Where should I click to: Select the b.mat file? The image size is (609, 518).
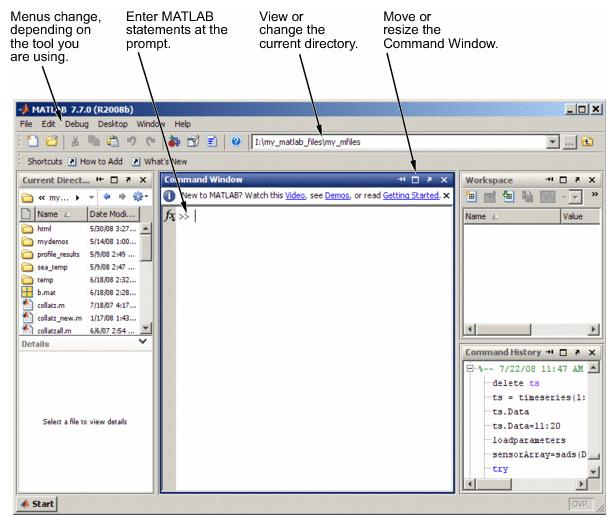pyautogui.click(x=46, y=292)
